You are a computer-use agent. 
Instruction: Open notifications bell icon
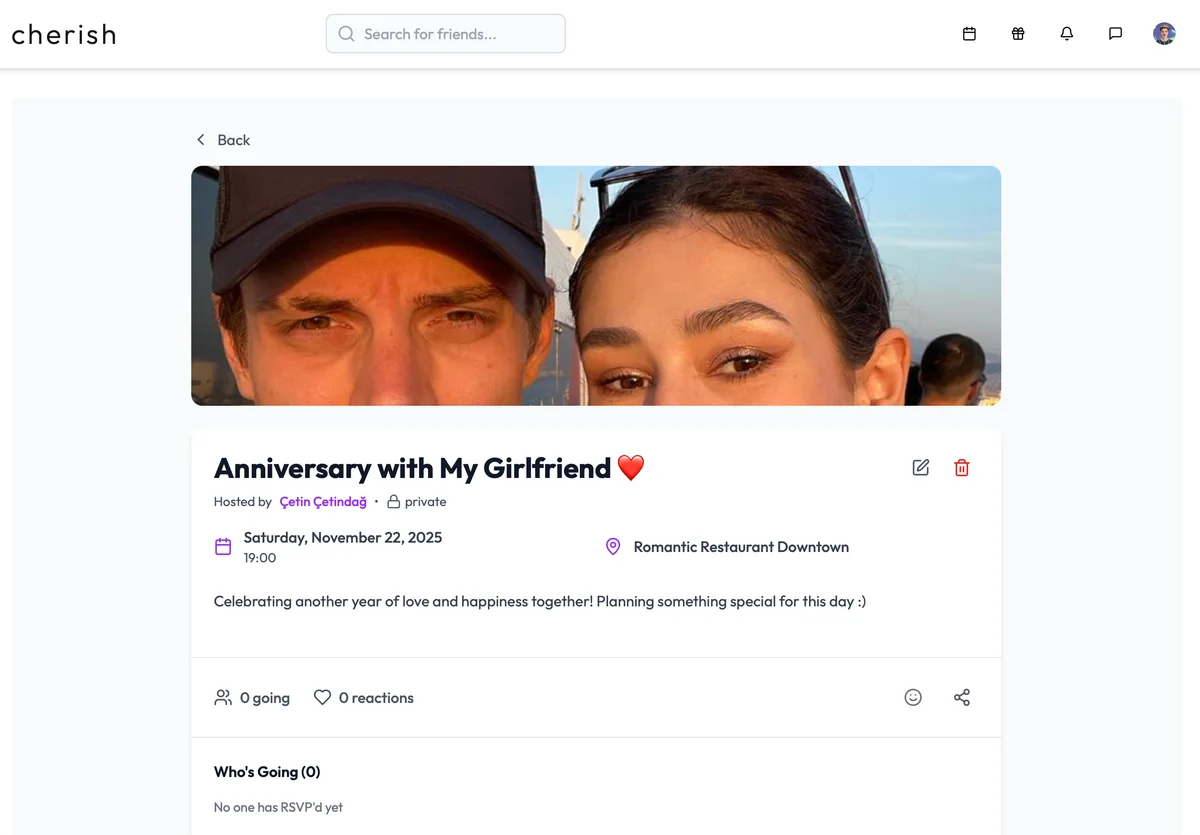(1067, 34)
